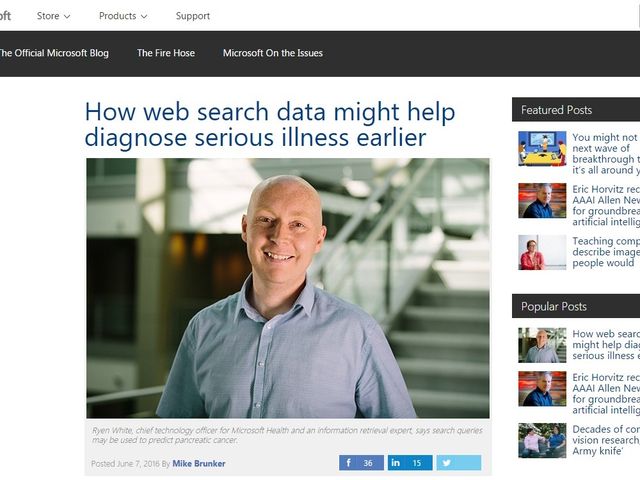Open The Fire Hose blog section
This screenshot has width=640, height=480.
pos(166,53)
